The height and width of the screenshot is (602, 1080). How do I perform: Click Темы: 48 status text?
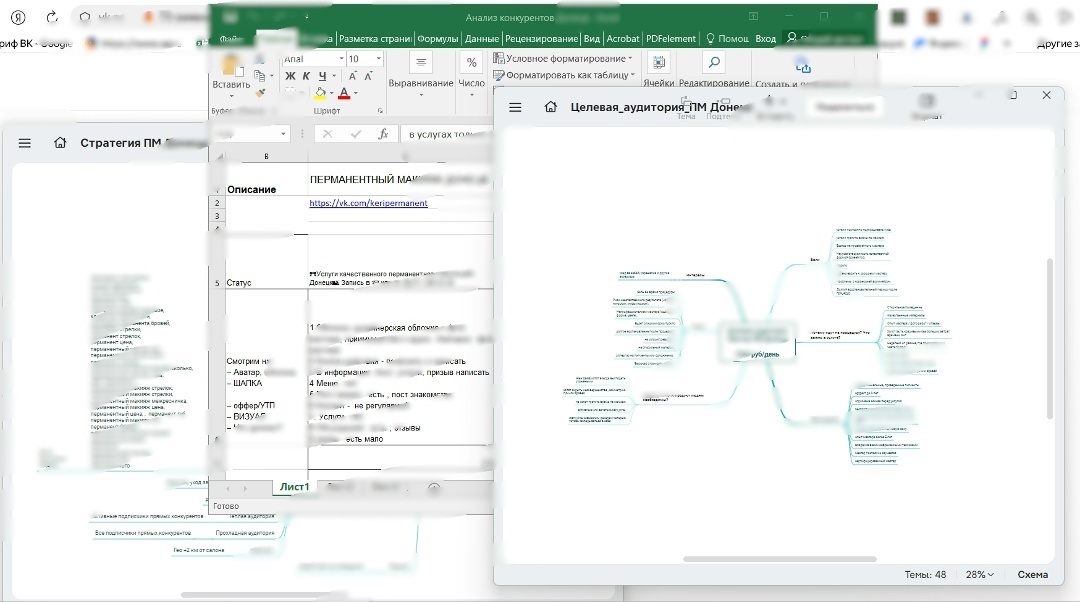click(x=925, y=574)
